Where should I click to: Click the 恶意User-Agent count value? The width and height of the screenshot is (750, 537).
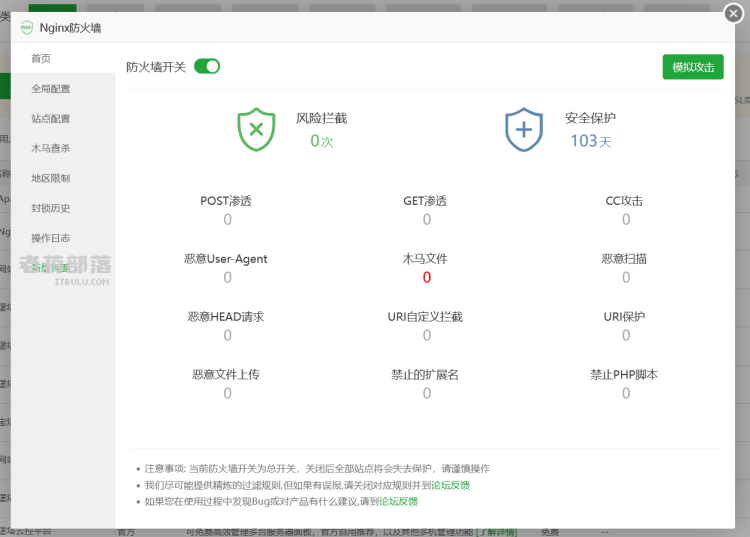point(227,277)
